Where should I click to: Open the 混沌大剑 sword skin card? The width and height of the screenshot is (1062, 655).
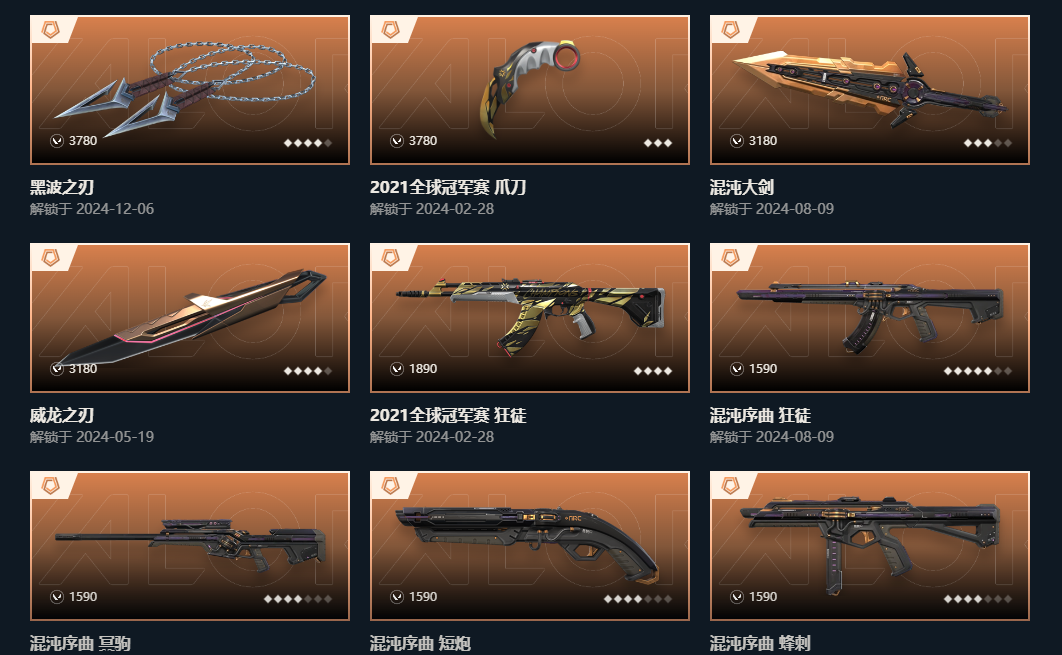pos(870,90)
